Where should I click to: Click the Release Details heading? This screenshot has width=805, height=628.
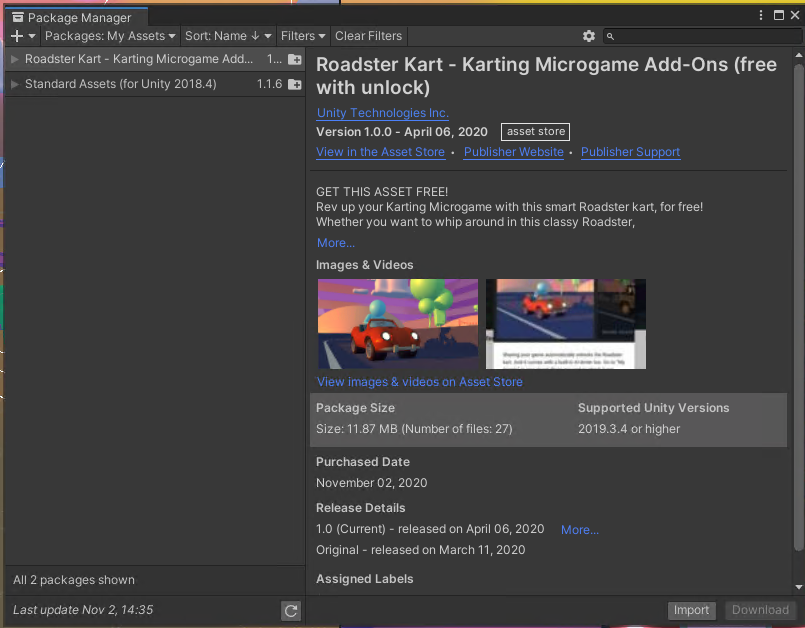(360, 508)
